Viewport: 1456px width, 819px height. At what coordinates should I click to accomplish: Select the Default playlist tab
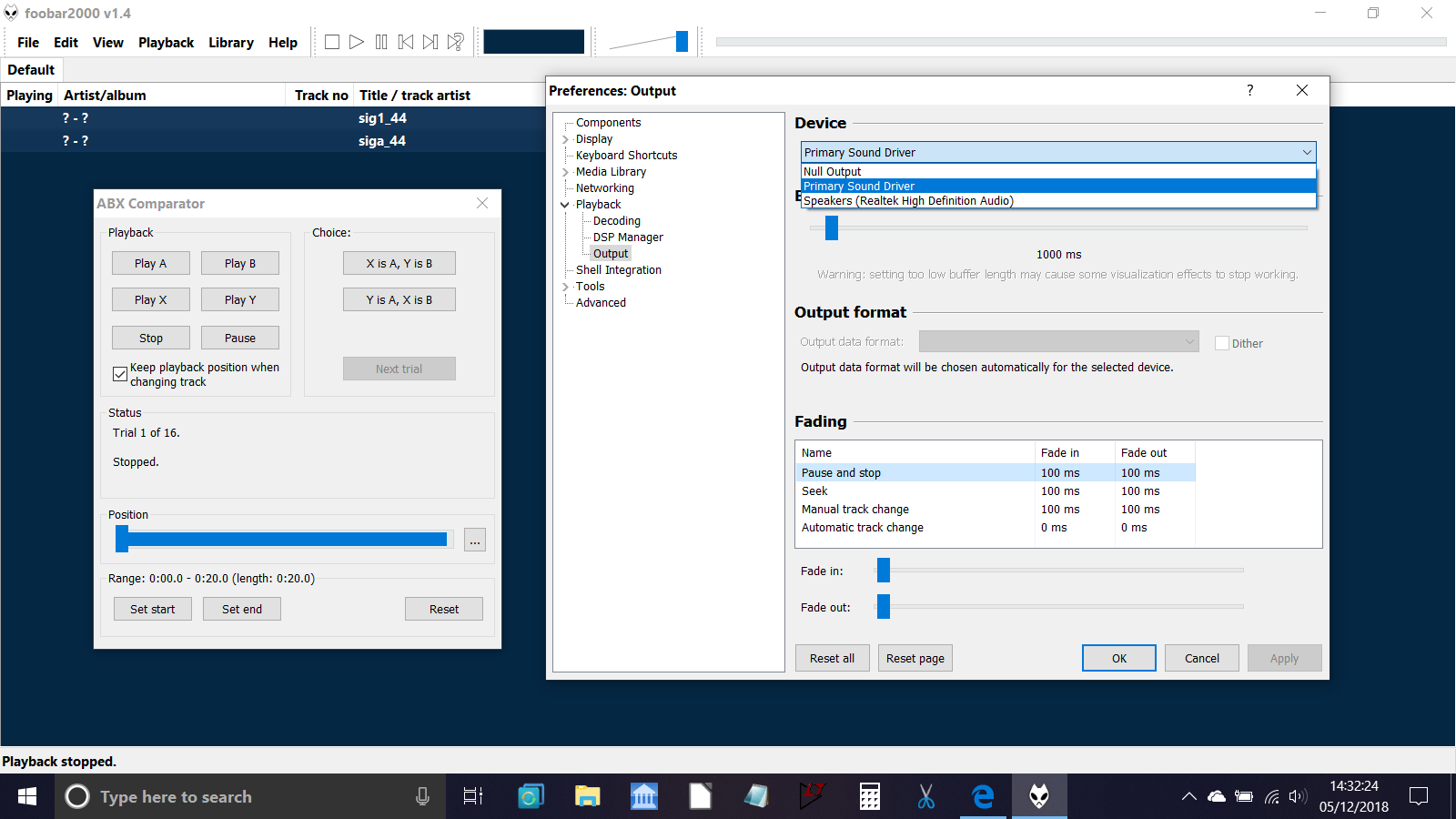click(x=31, y=69)
